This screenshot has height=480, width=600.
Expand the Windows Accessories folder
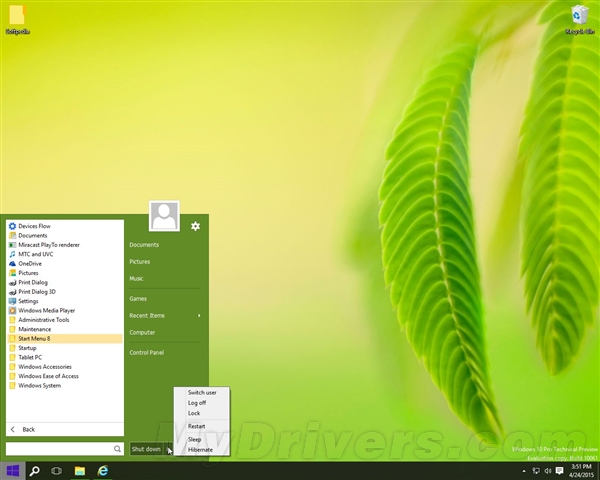pos(65,367)
